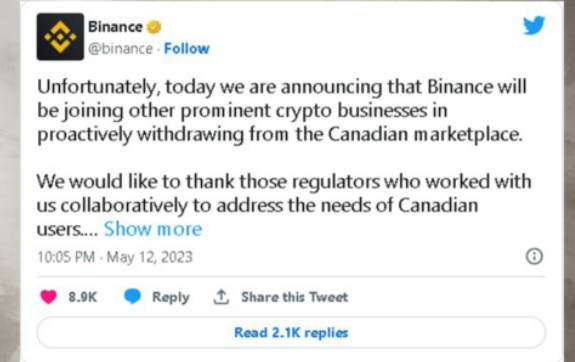575x362 pixels.
Task: Click the 8.9K likes count
Action: pyautogui.click(x=83, y=297)
